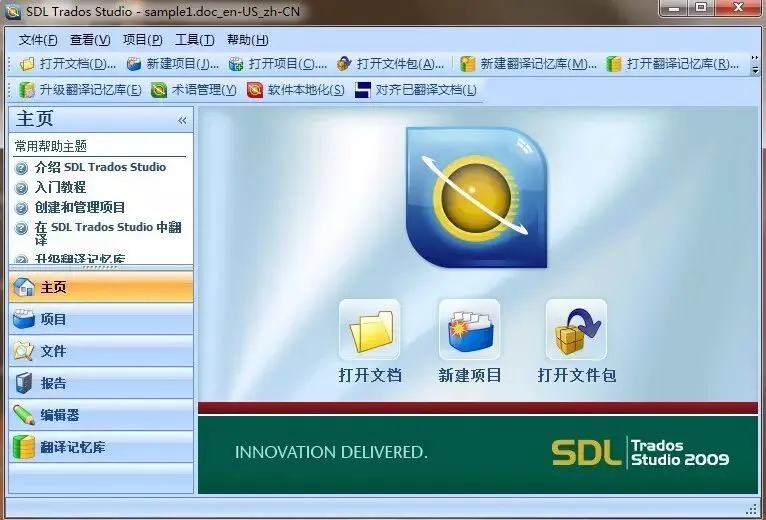Switch to the 翻译记忆库 view
Image resolution: width=766 pixels, height=520 pixels.
click(x=101, y=447)
